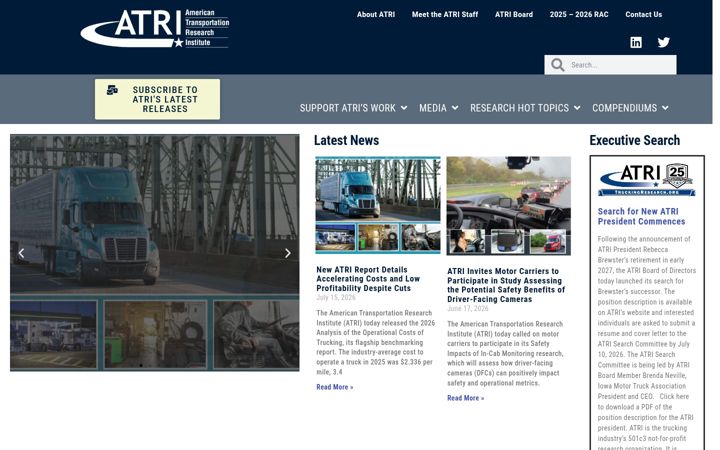This screenshot has height=450, width=720.
Task: Open the Support ATRI's Work menu item
Action: click(x=348, y=108)
